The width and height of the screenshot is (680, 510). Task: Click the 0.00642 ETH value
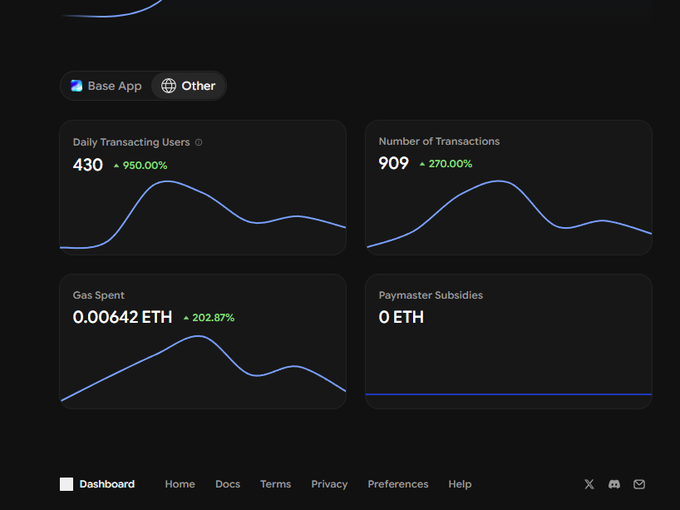click(x=123, y=317)
